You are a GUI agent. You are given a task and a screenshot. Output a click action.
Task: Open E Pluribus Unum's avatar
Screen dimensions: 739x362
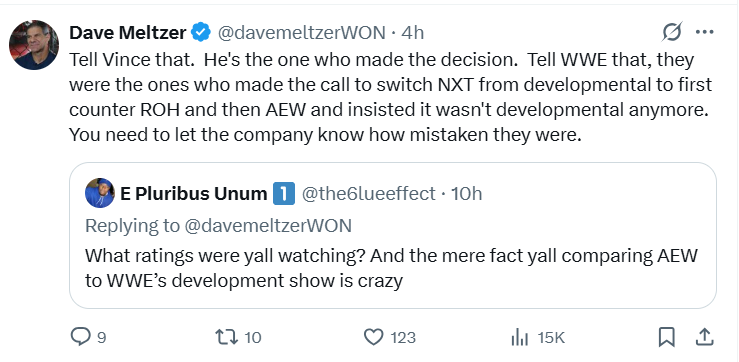pyautogui.click(x=100, y=193)
